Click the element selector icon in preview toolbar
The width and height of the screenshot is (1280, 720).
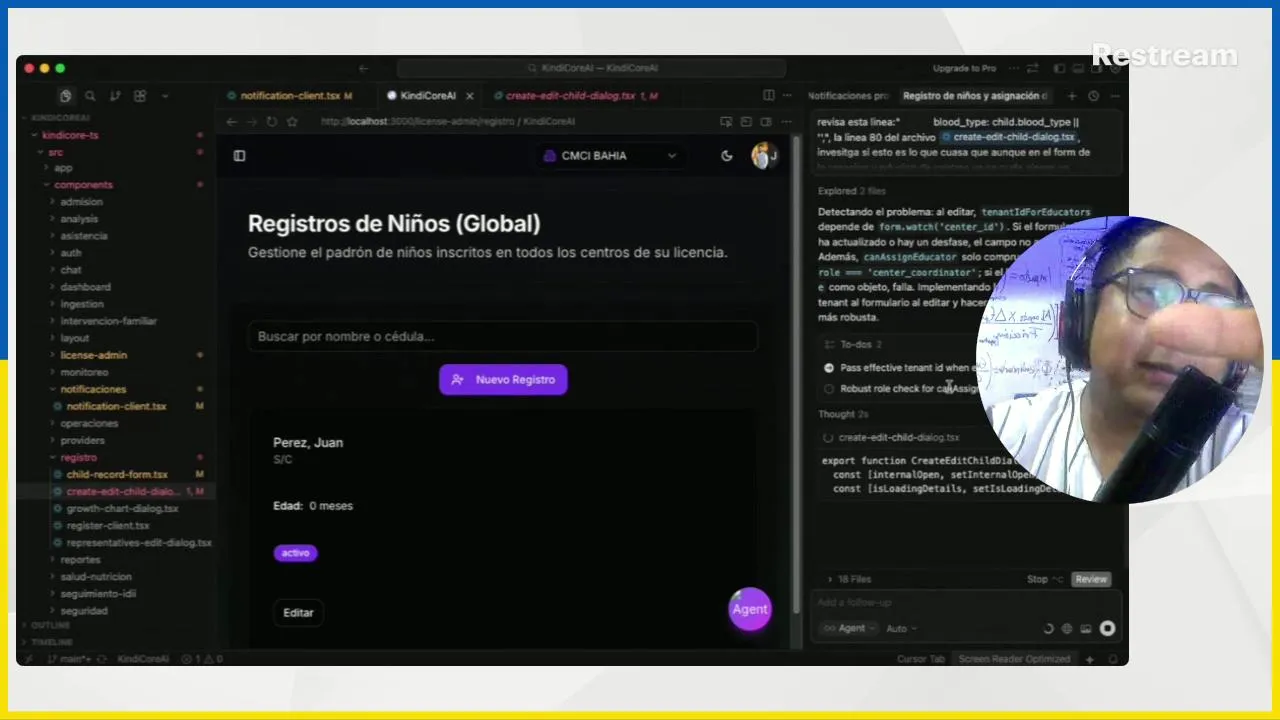(x=726, y=121)
